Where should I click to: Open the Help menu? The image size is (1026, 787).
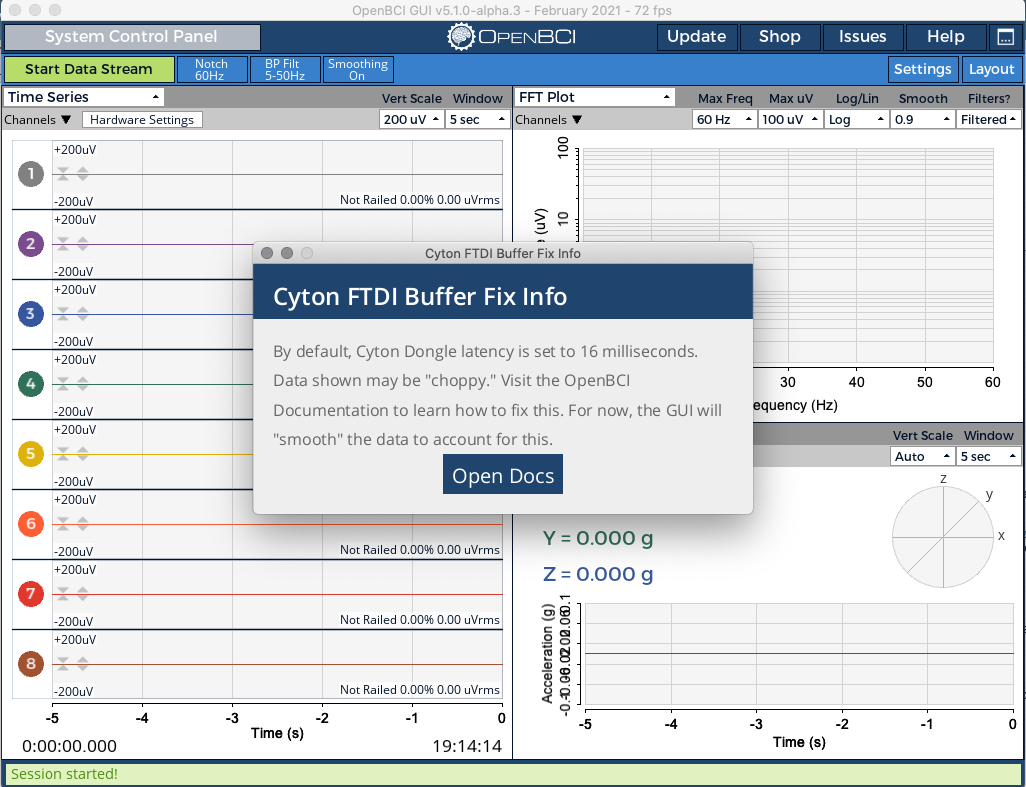tap(944, 37)
